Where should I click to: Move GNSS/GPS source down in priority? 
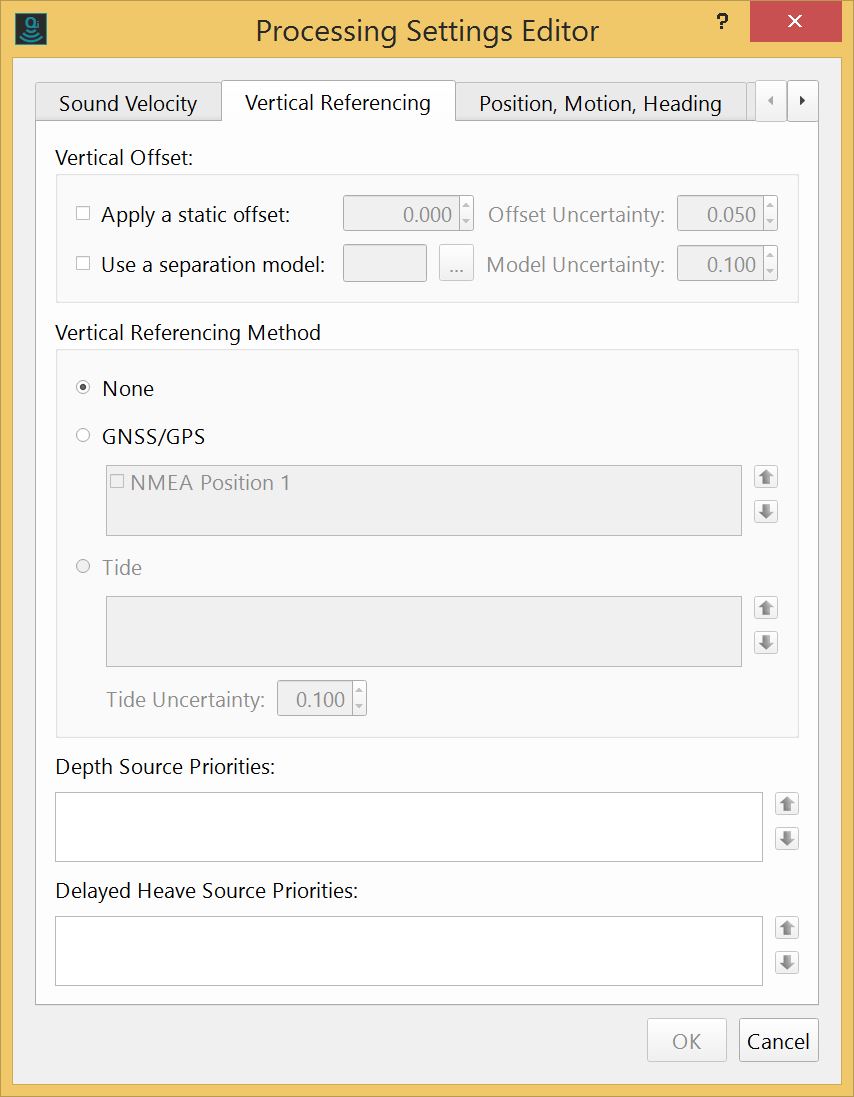pyautogui.click(x=765, y=511)
